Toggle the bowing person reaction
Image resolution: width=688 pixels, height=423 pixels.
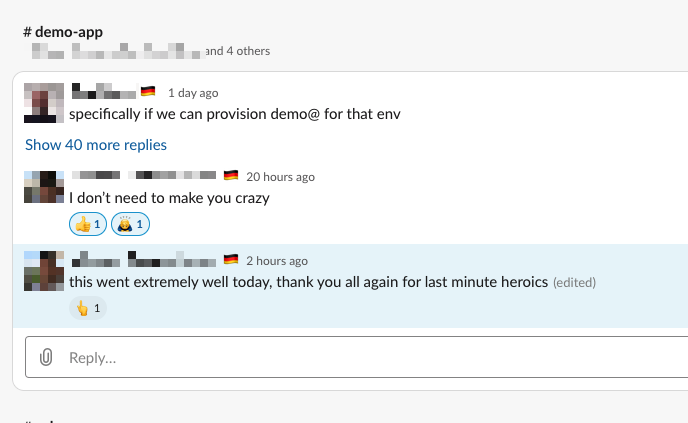[130, 224]
